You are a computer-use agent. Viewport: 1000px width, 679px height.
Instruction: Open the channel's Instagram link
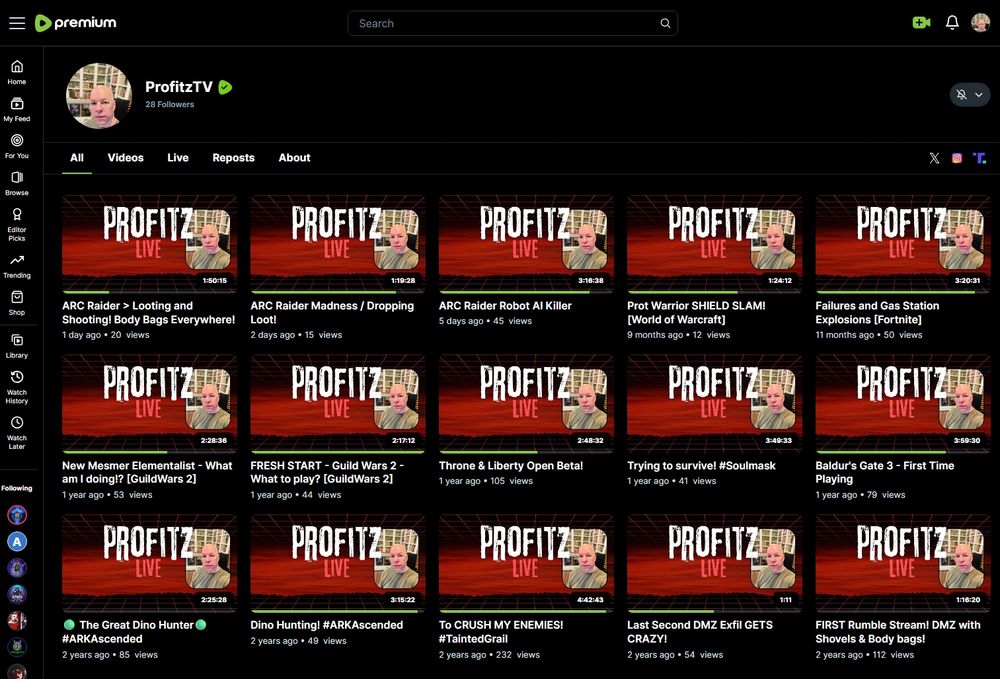click(x=957, y=158)
